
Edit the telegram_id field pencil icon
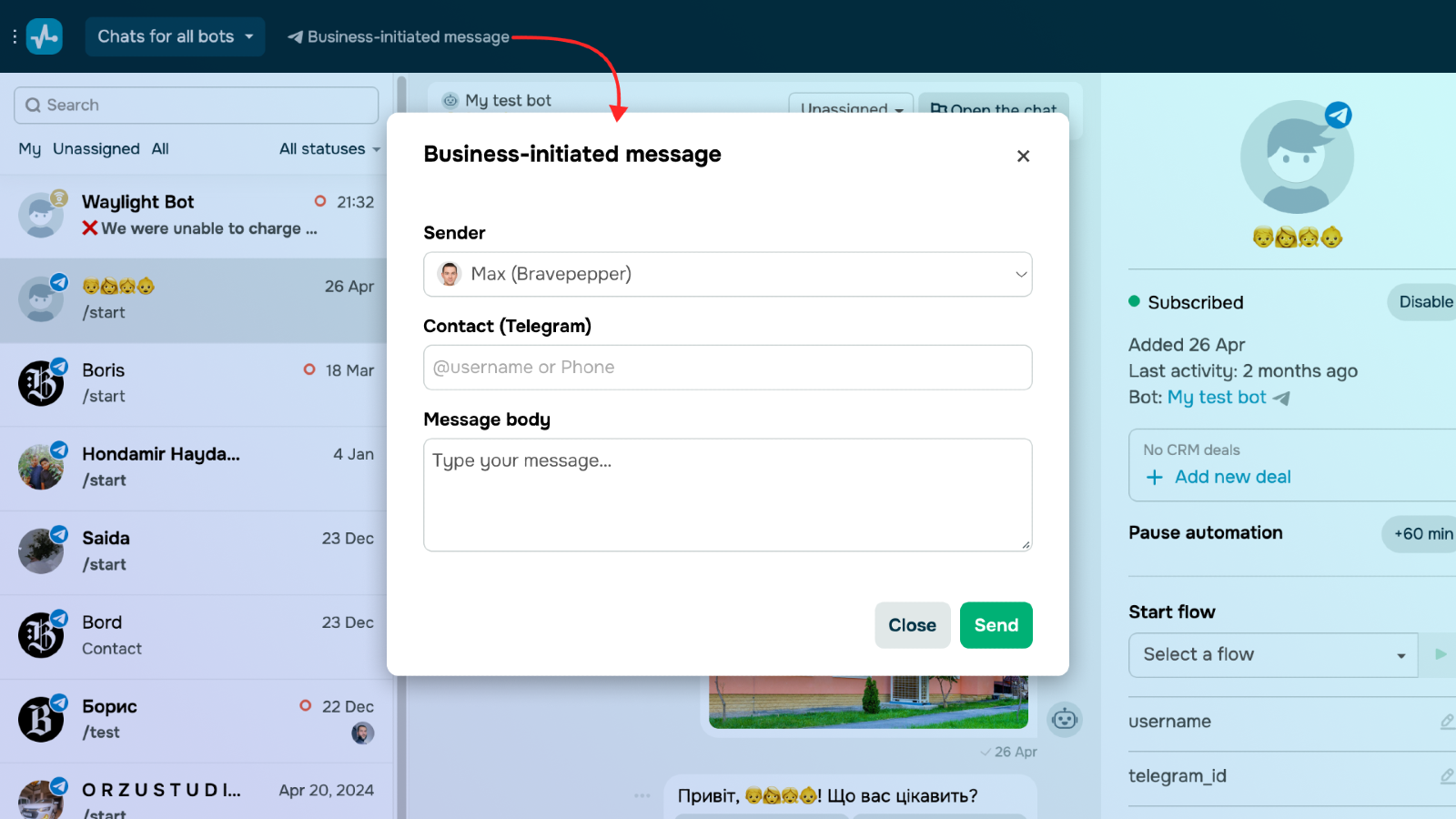pyautogui.click(x=1446, y=776)
